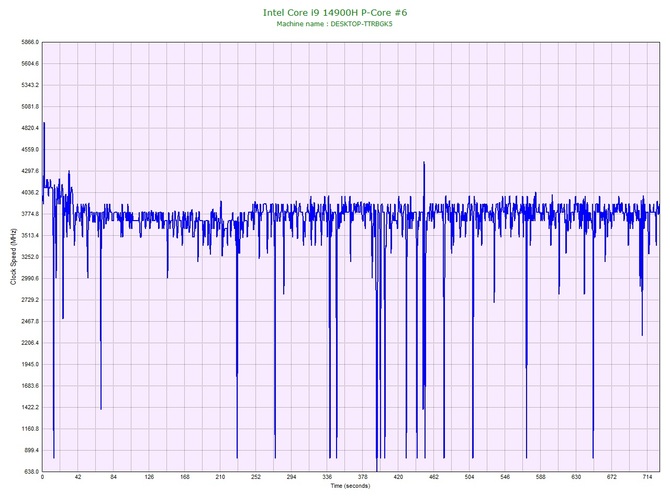
Task: Click the 3252.0 y-axis label
Action: point(30,257)
